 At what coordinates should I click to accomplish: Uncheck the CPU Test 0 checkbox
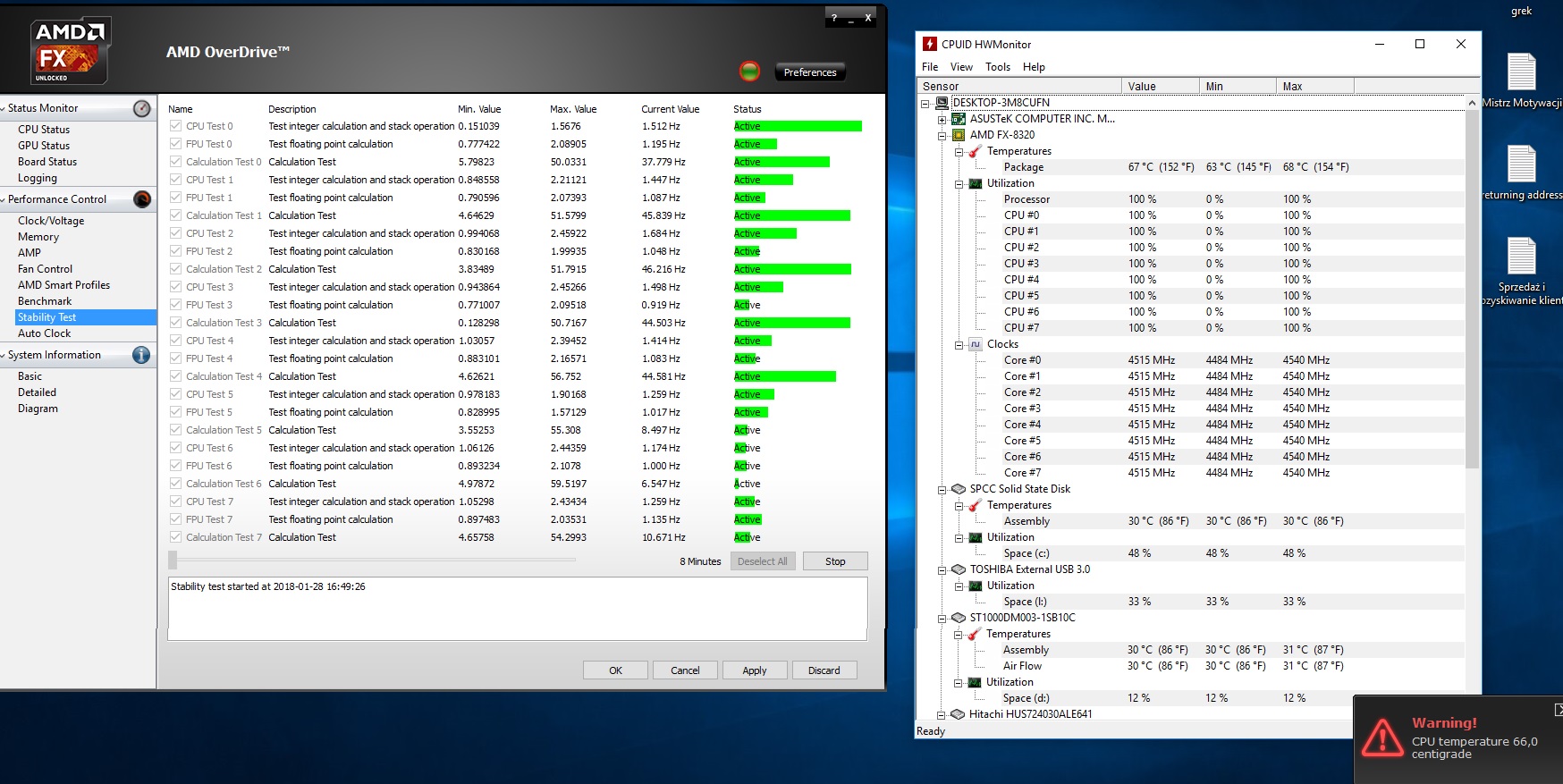click(x=176, y=126)
